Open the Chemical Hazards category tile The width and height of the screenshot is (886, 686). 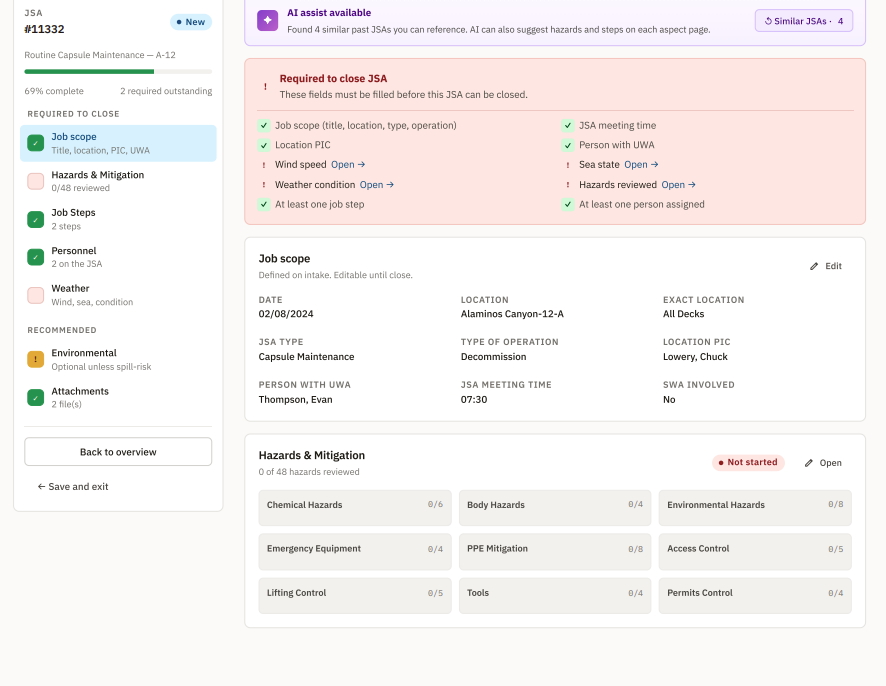(x=355, y=507)
